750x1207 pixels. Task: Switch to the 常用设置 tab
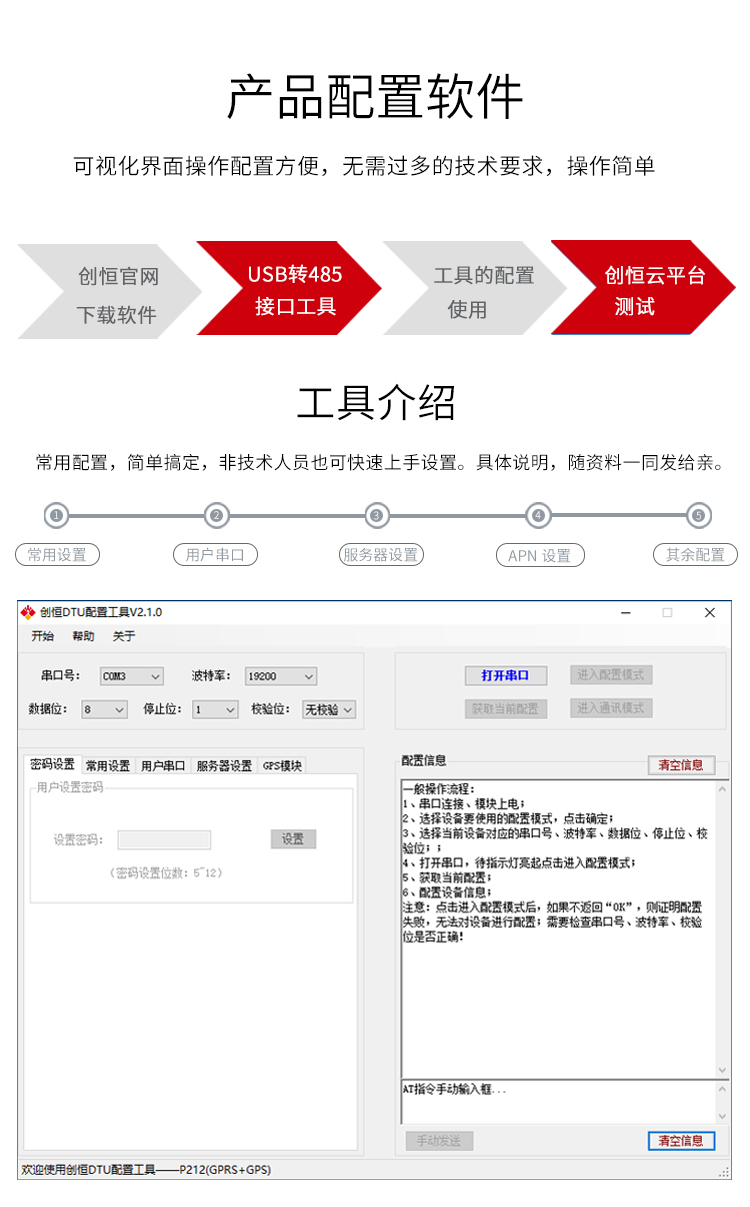[108, 766]
